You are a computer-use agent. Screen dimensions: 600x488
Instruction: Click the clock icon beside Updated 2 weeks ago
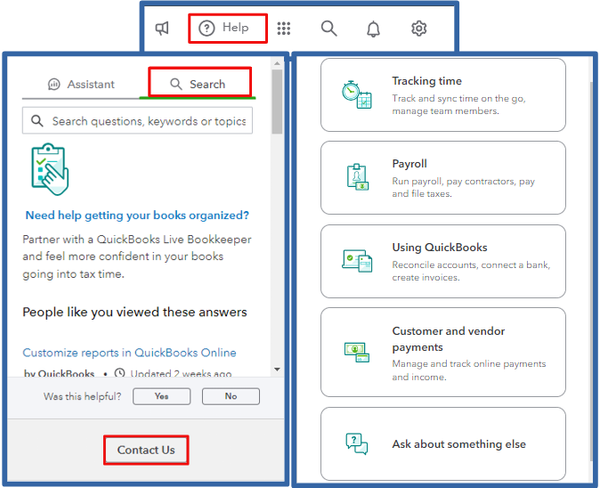[120, 373]
